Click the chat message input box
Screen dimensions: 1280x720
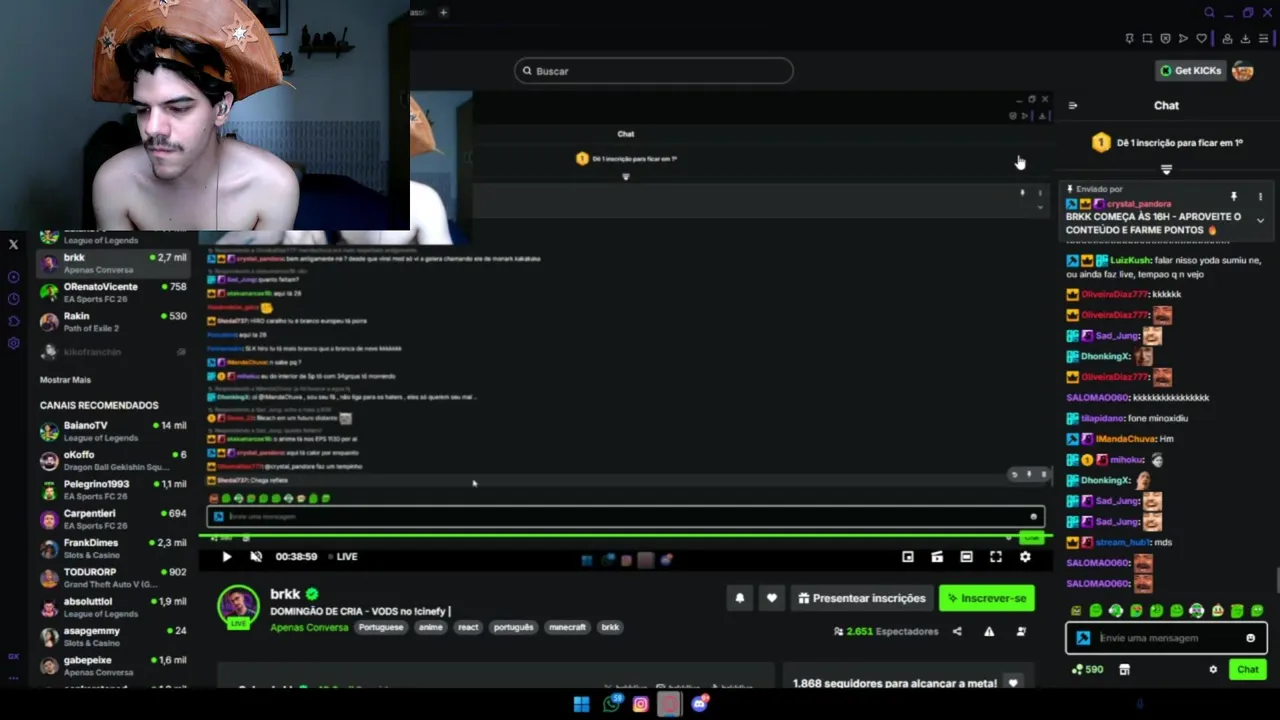pos(1167,638)
